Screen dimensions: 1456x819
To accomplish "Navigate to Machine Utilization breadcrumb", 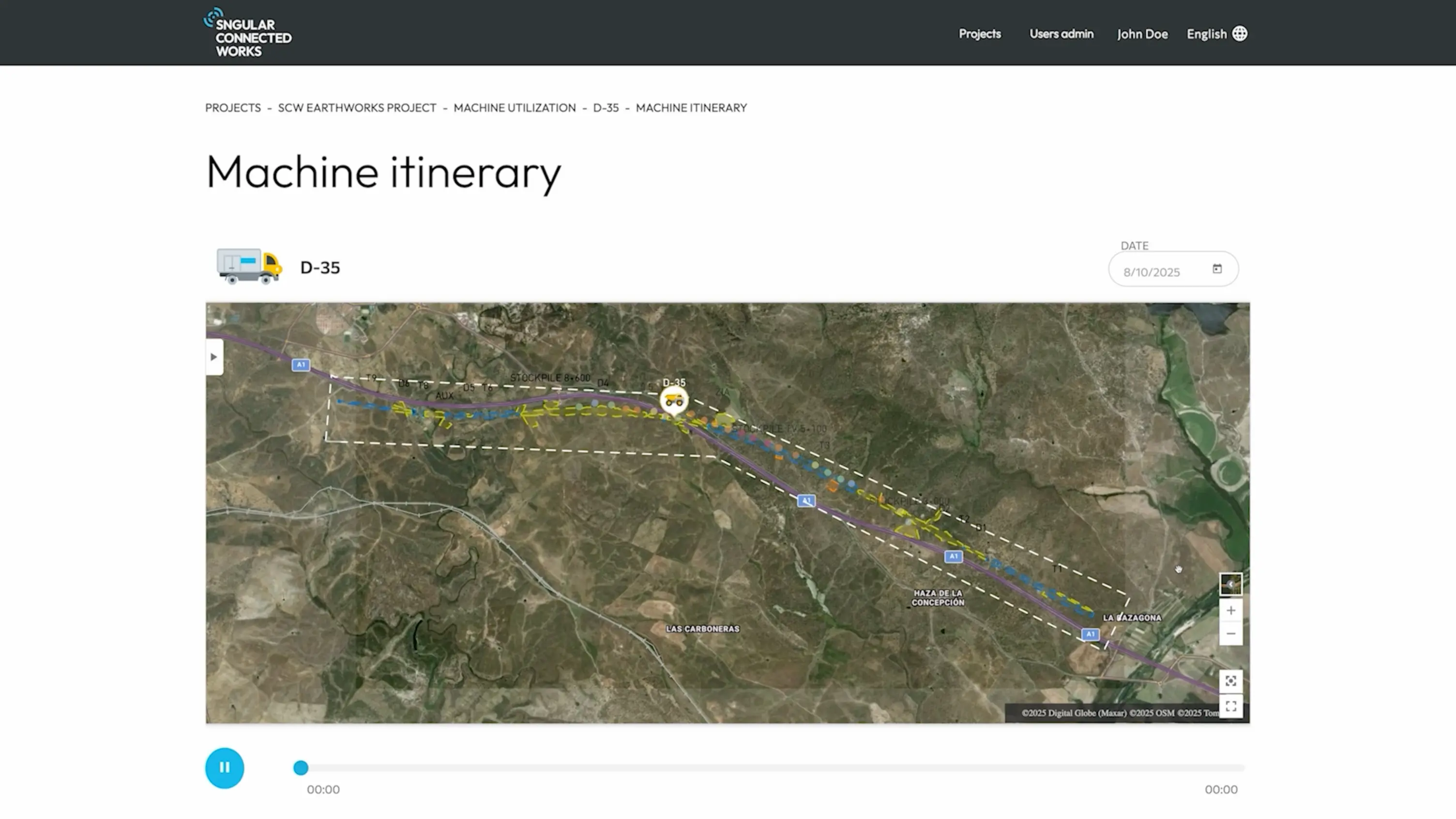I will click(x=515, y=108).
